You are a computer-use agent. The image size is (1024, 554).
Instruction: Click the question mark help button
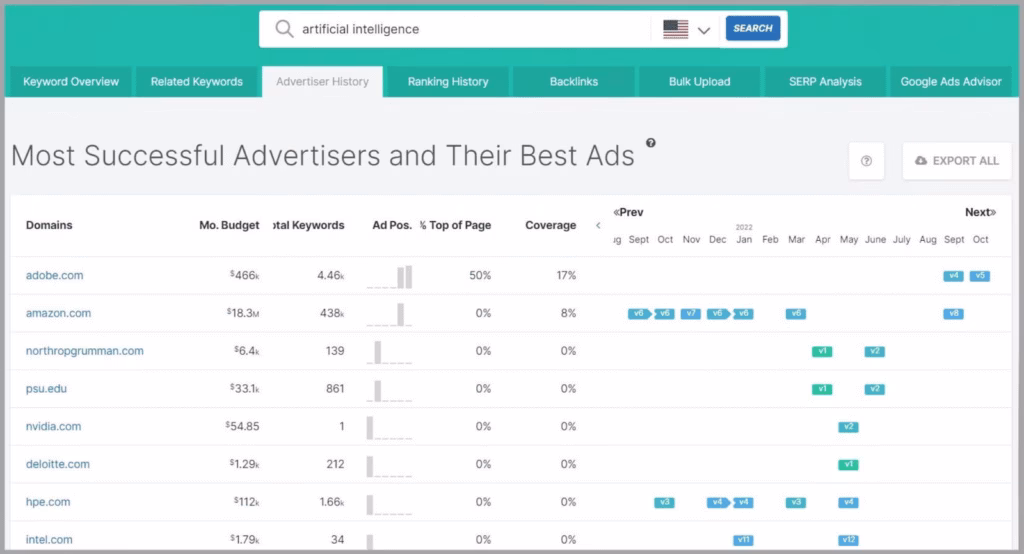click(866, 161)
